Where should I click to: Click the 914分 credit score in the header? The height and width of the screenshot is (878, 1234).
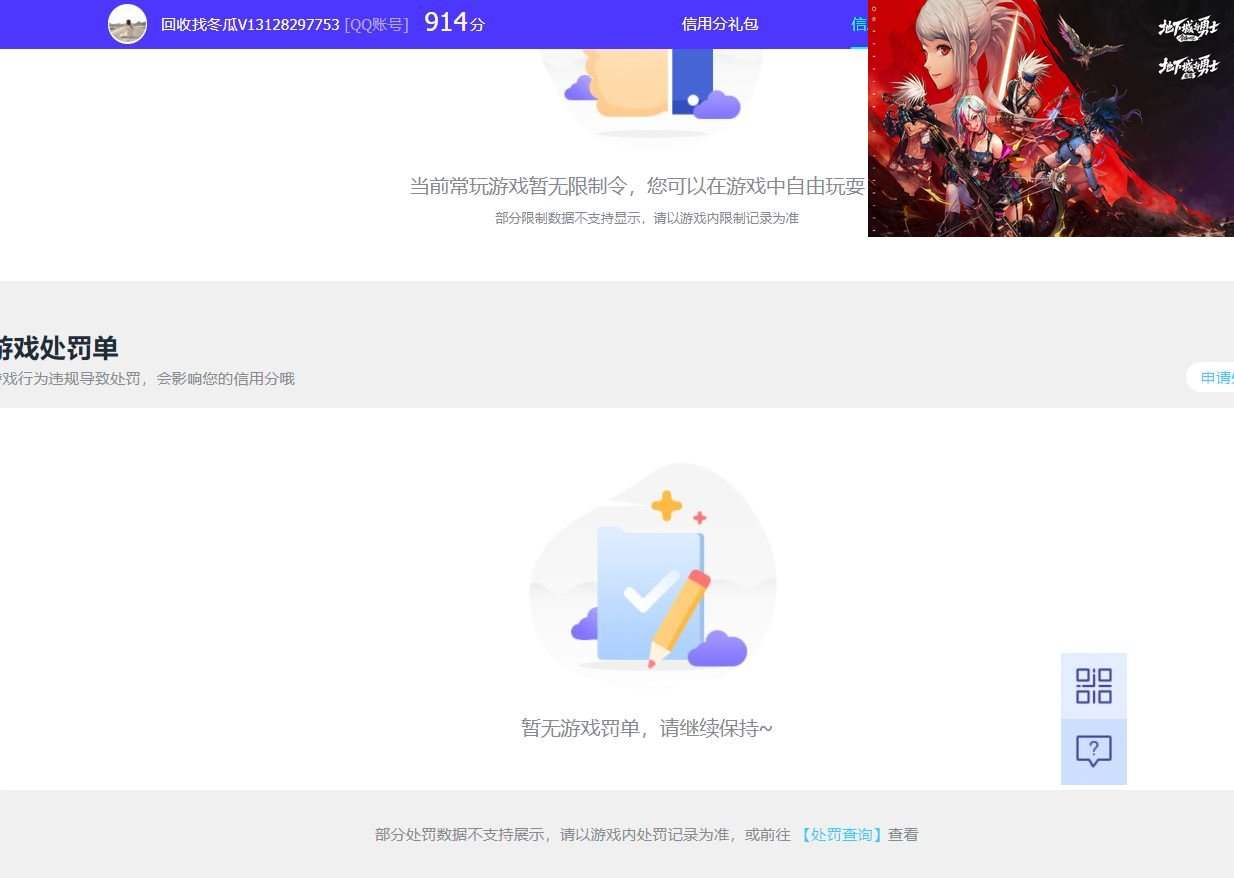454,23
